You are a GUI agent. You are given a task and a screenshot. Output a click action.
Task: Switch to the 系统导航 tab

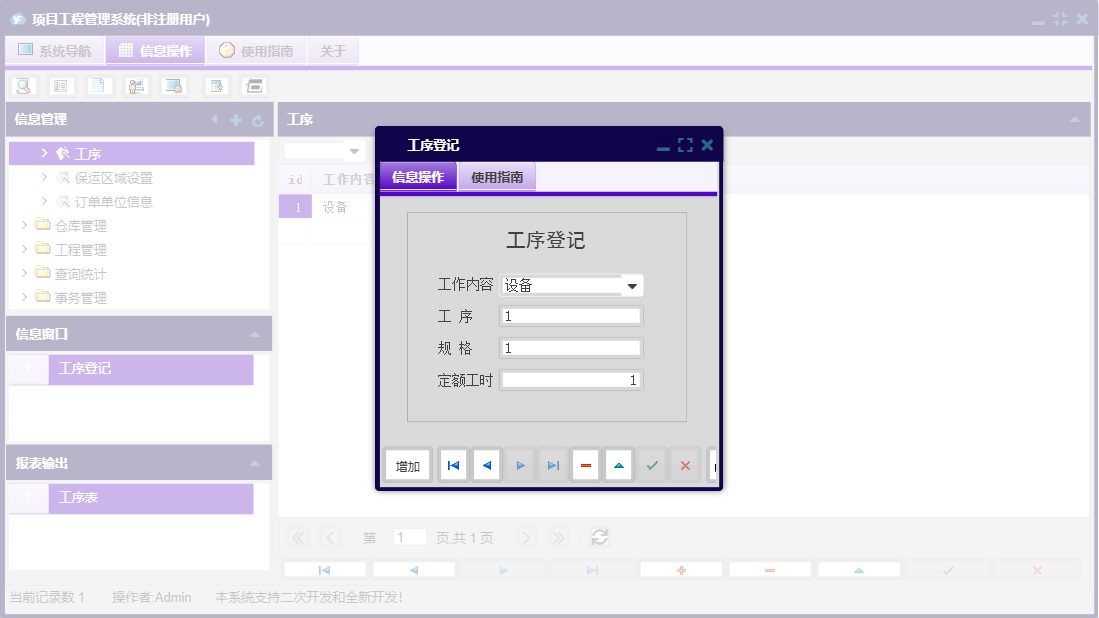click(x=55, y=49)
